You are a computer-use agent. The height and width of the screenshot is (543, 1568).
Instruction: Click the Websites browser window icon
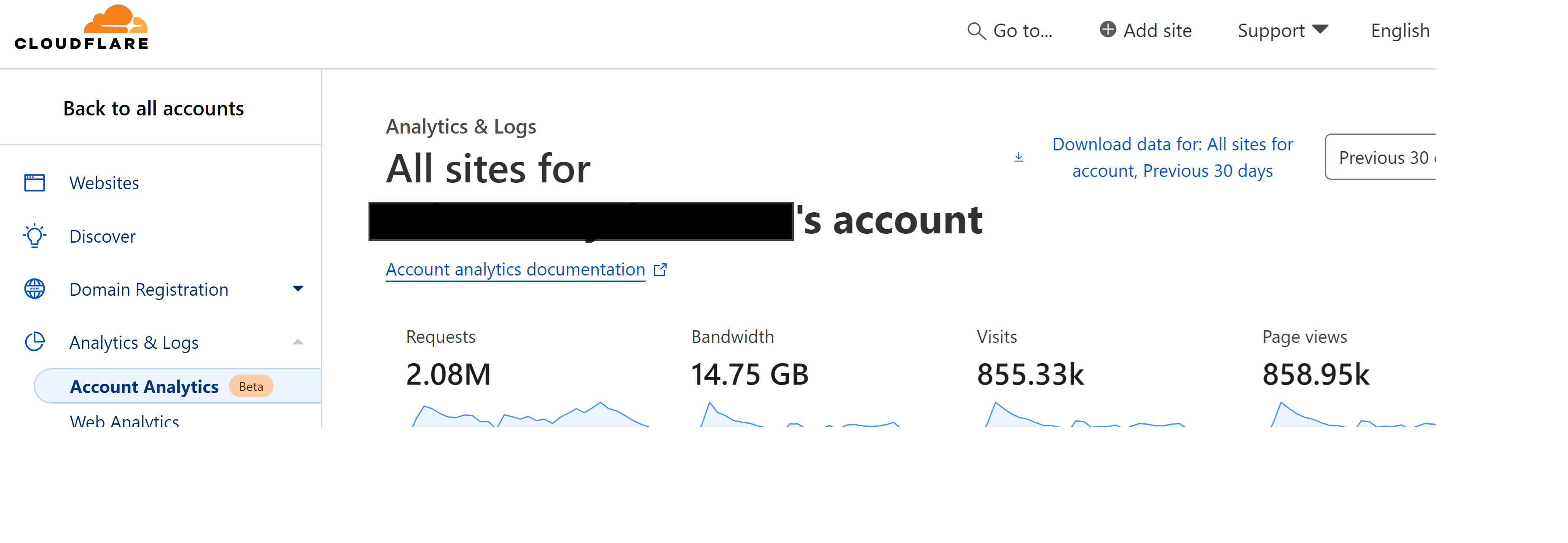point(35,183)
